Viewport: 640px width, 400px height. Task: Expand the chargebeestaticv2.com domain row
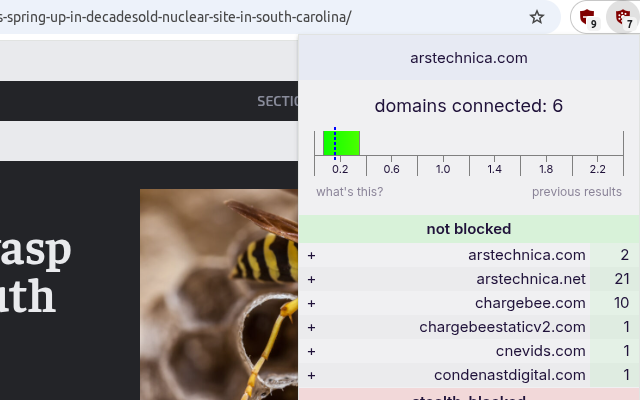pos(311,327)
